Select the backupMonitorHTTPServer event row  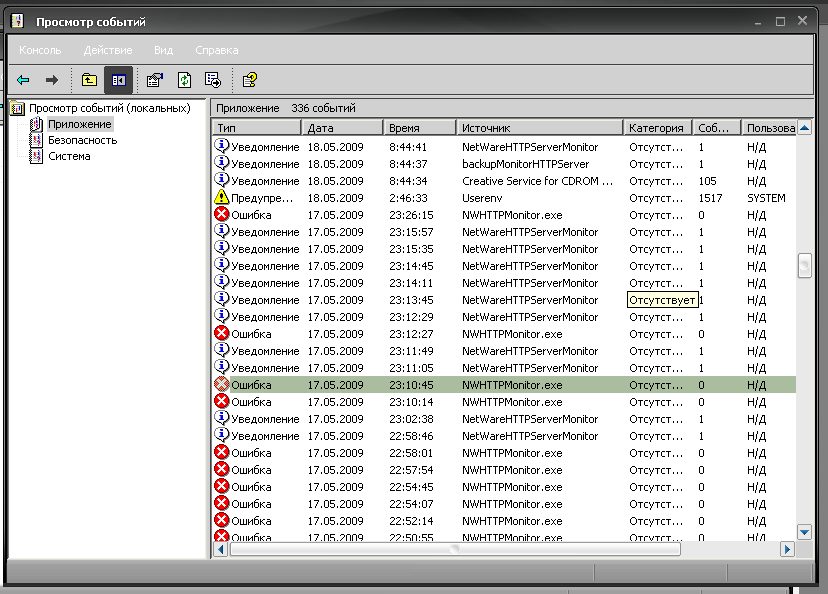504,164
